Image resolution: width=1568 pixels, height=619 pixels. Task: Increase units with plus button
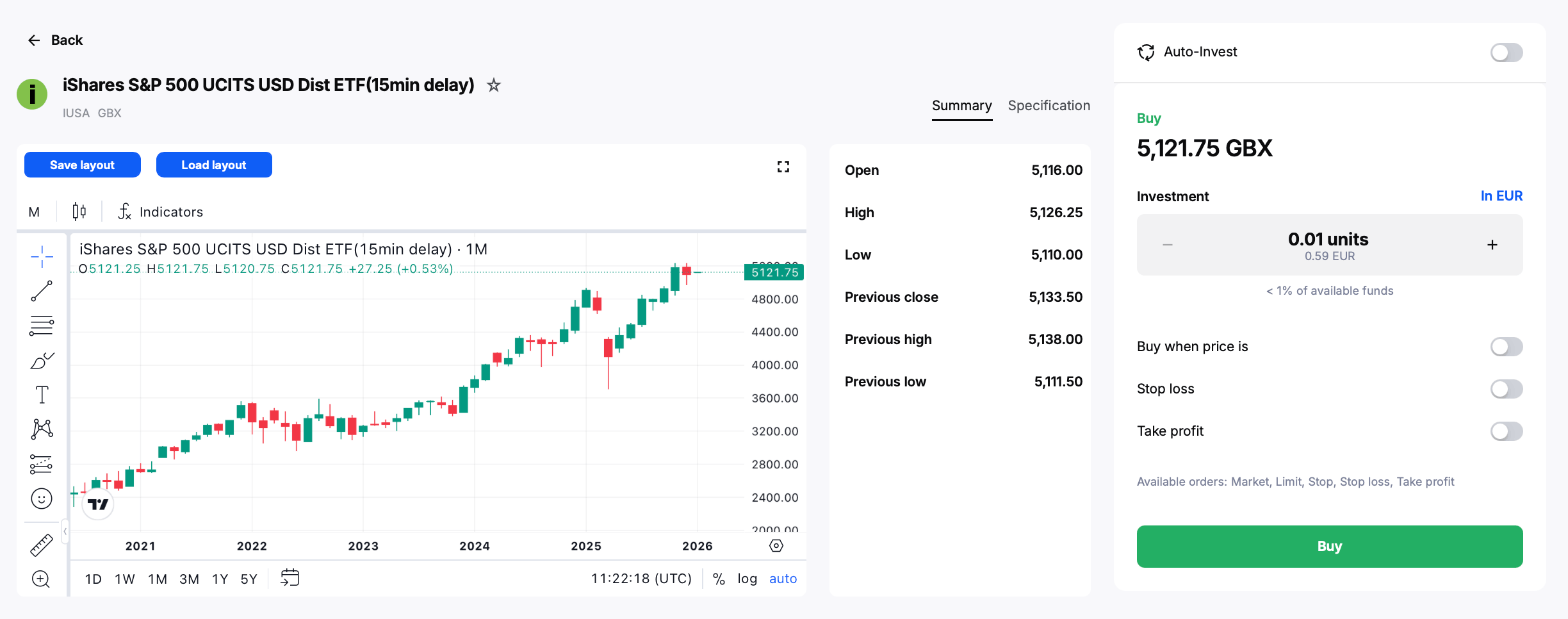pos(1492,245)
